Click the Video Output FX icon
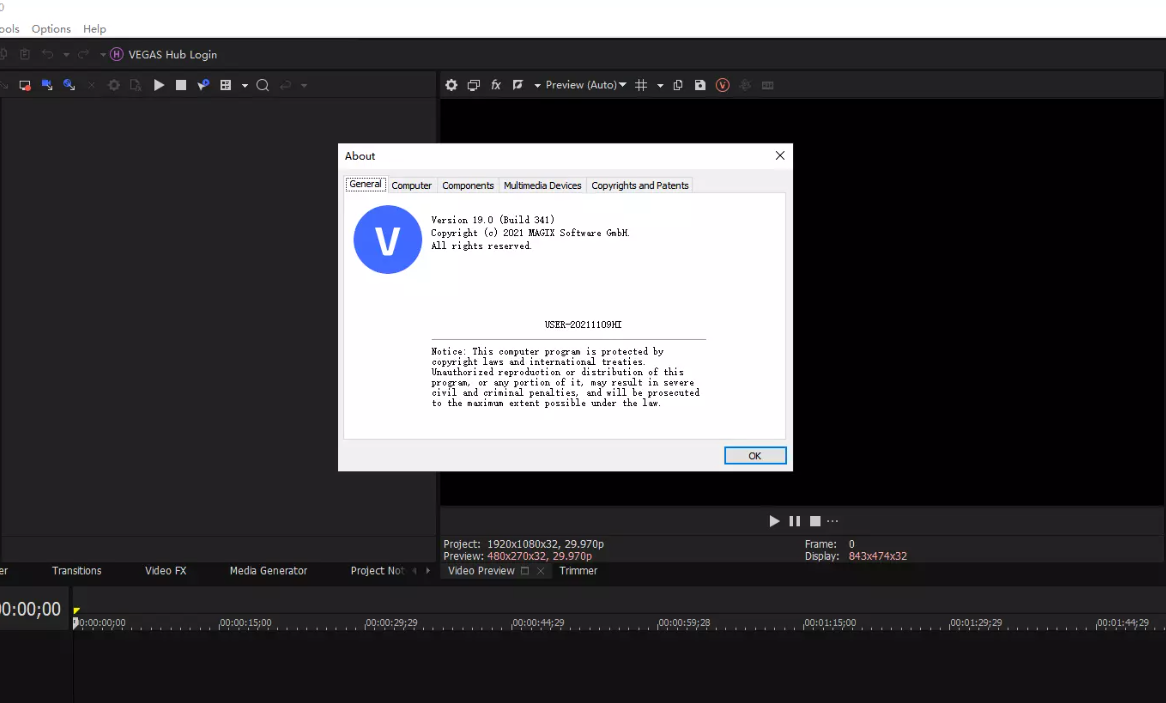Viewport: 1166px width, 703px height. click(x=496, y=85)
